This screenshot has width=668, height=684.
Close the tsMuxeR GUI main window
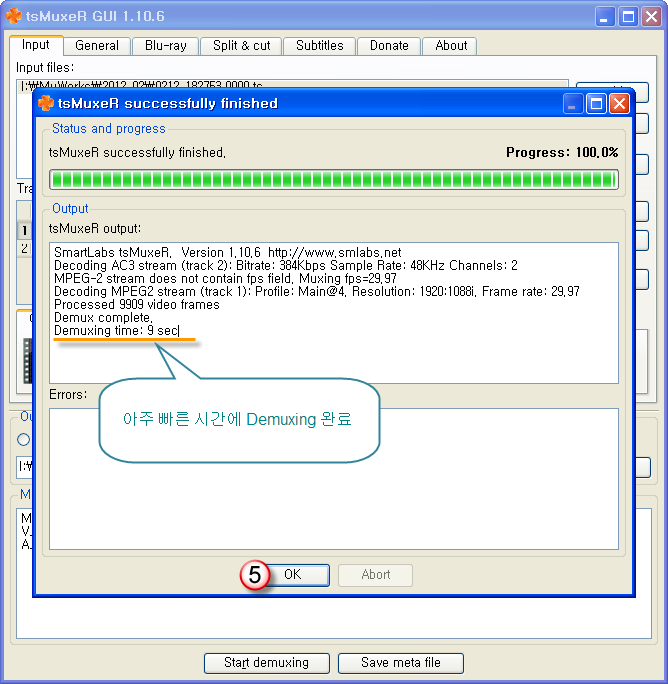[x=651, y=17]
